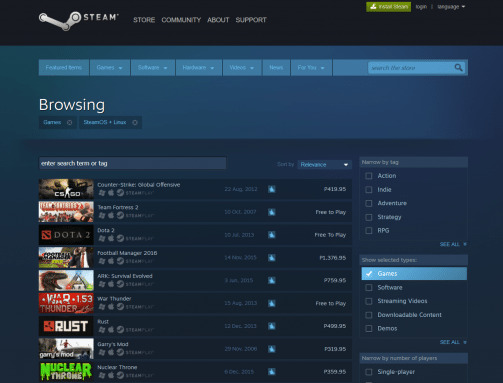Open the Videos dropdown in store nav
Viewport: 503px width, 383px height.
coord(242,68)
